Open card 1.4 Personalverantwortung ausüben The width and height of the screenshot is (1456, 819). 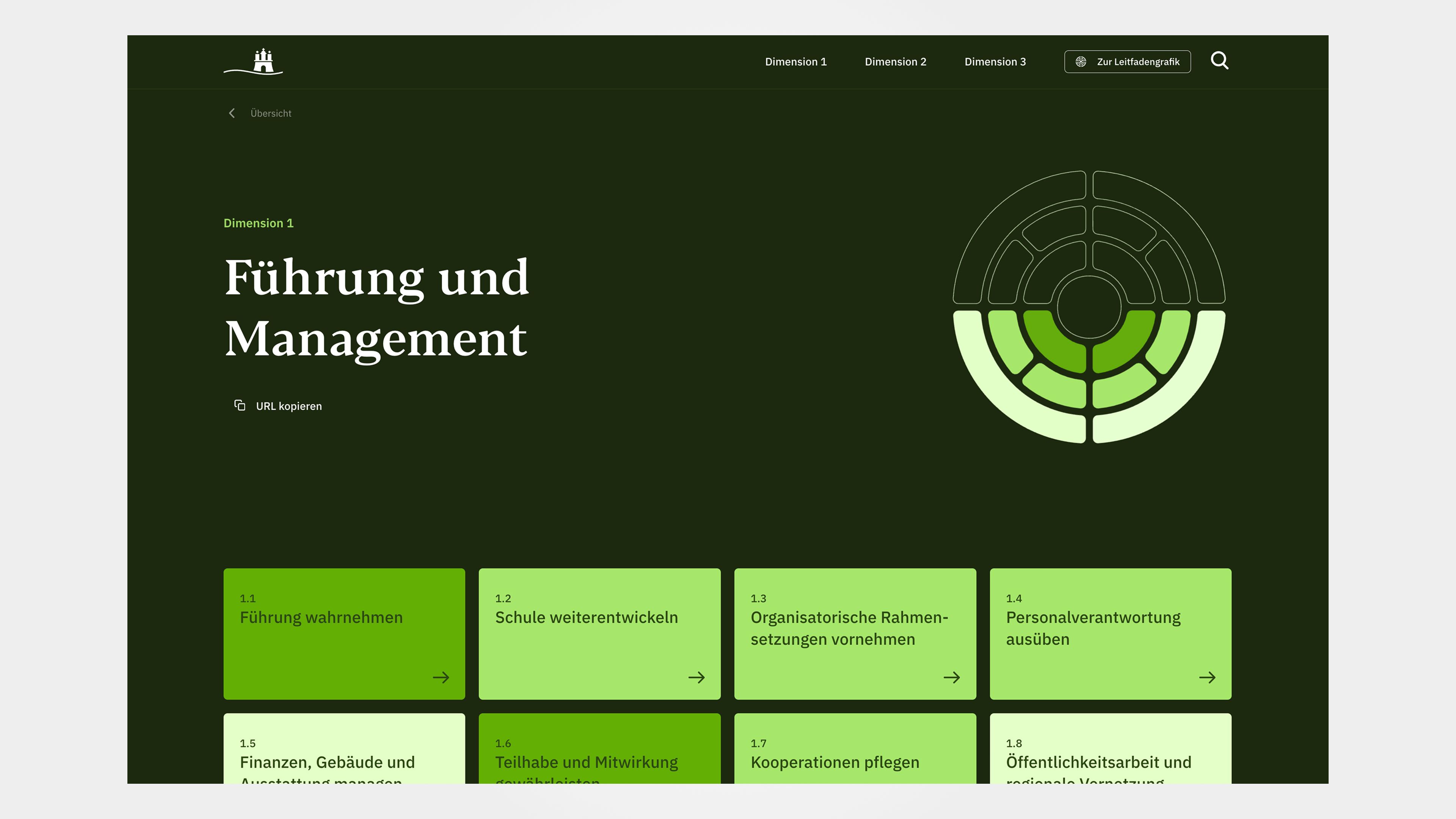tap(1111, 634)
